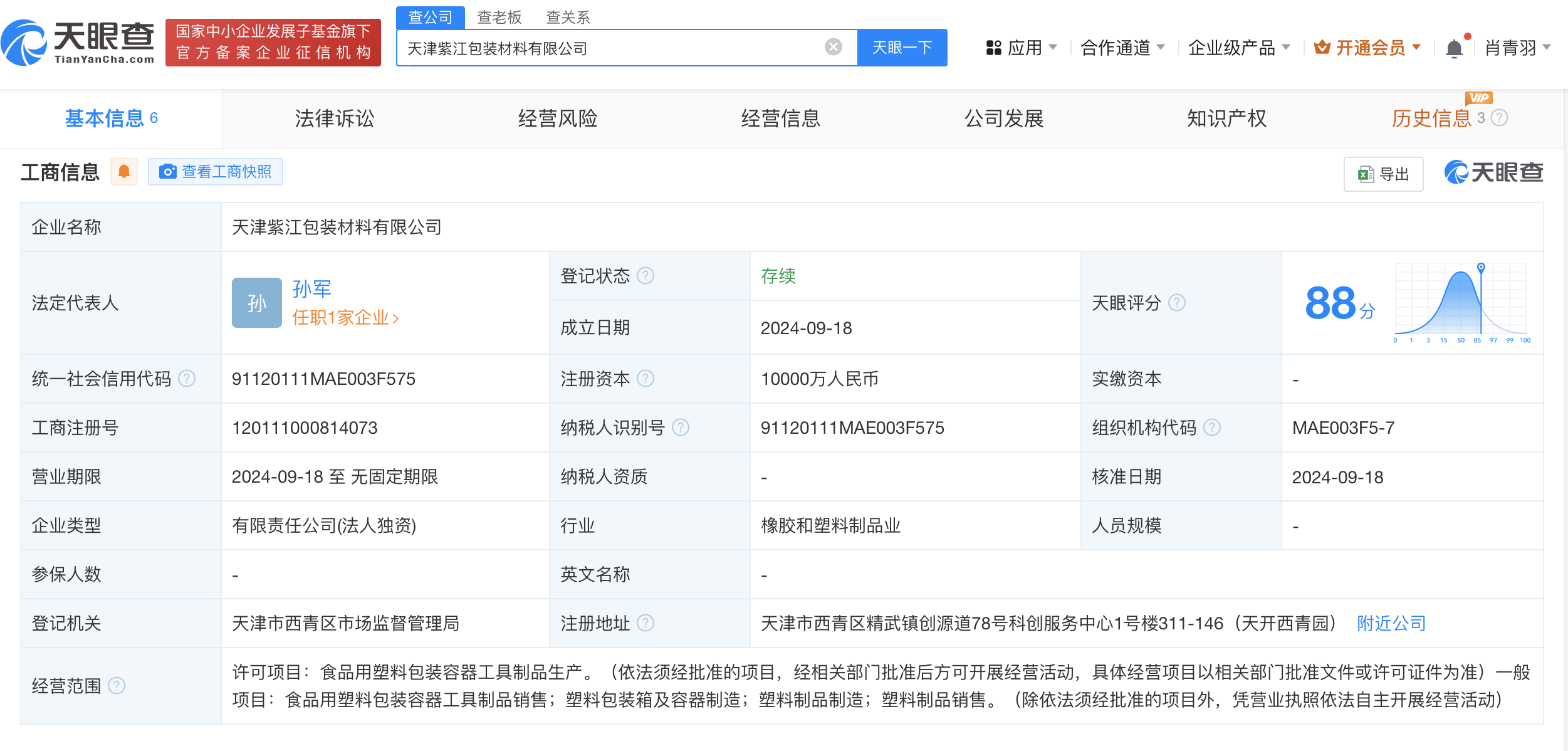Viewport: 1568px width, 751px height.
Task: Click industry value 橡胶和塑料制品业
Action: [831, 525]
